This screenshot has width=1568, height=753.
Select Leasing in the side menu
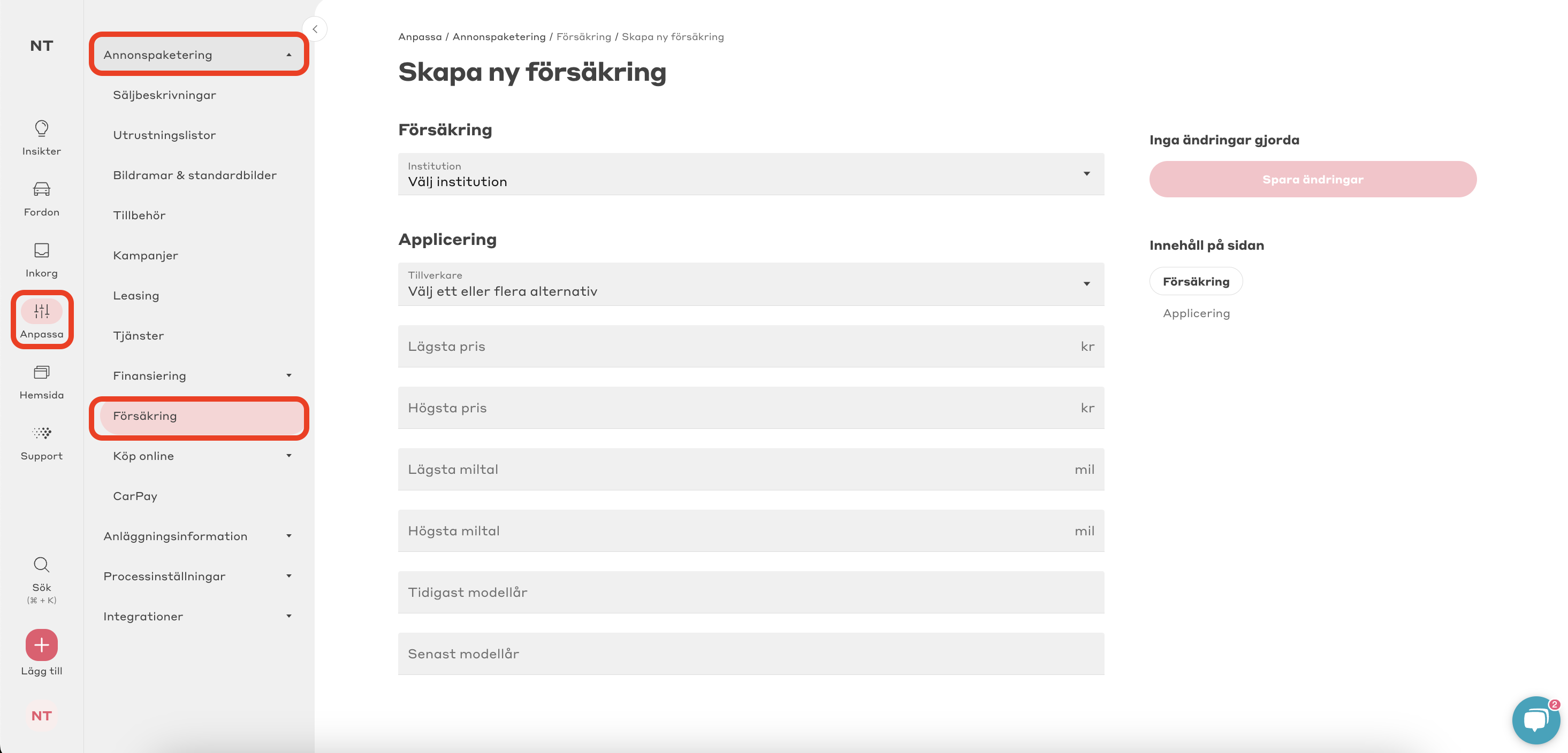click(136, 296)
